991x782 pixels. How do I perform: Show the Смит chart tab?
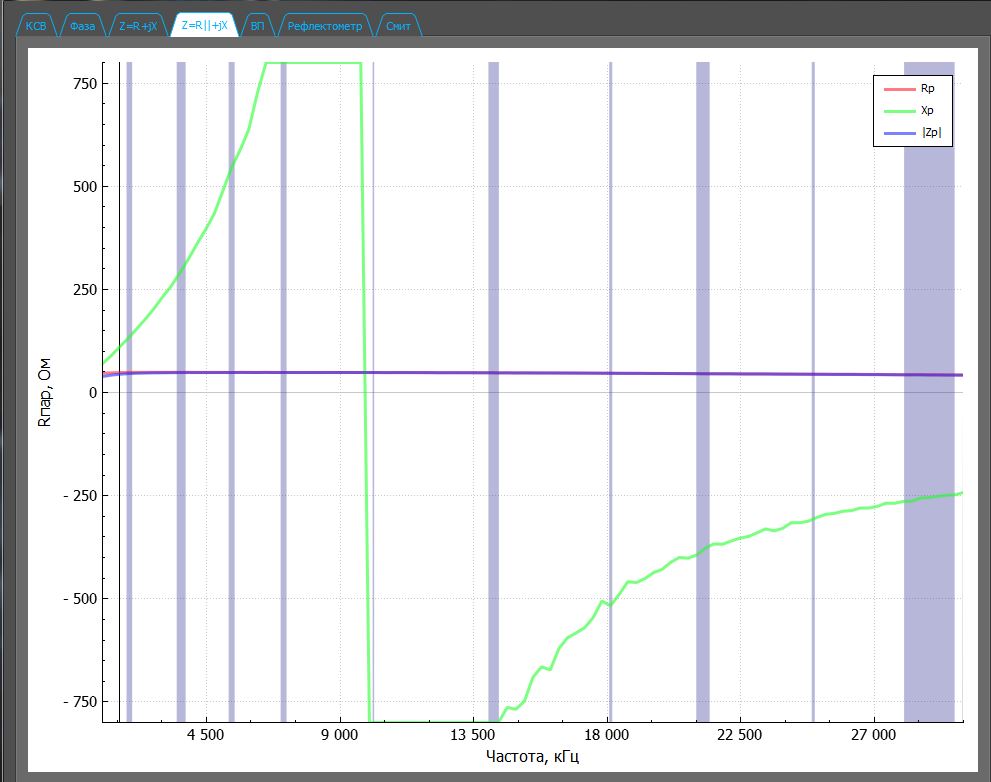click(x=398, y=26)
